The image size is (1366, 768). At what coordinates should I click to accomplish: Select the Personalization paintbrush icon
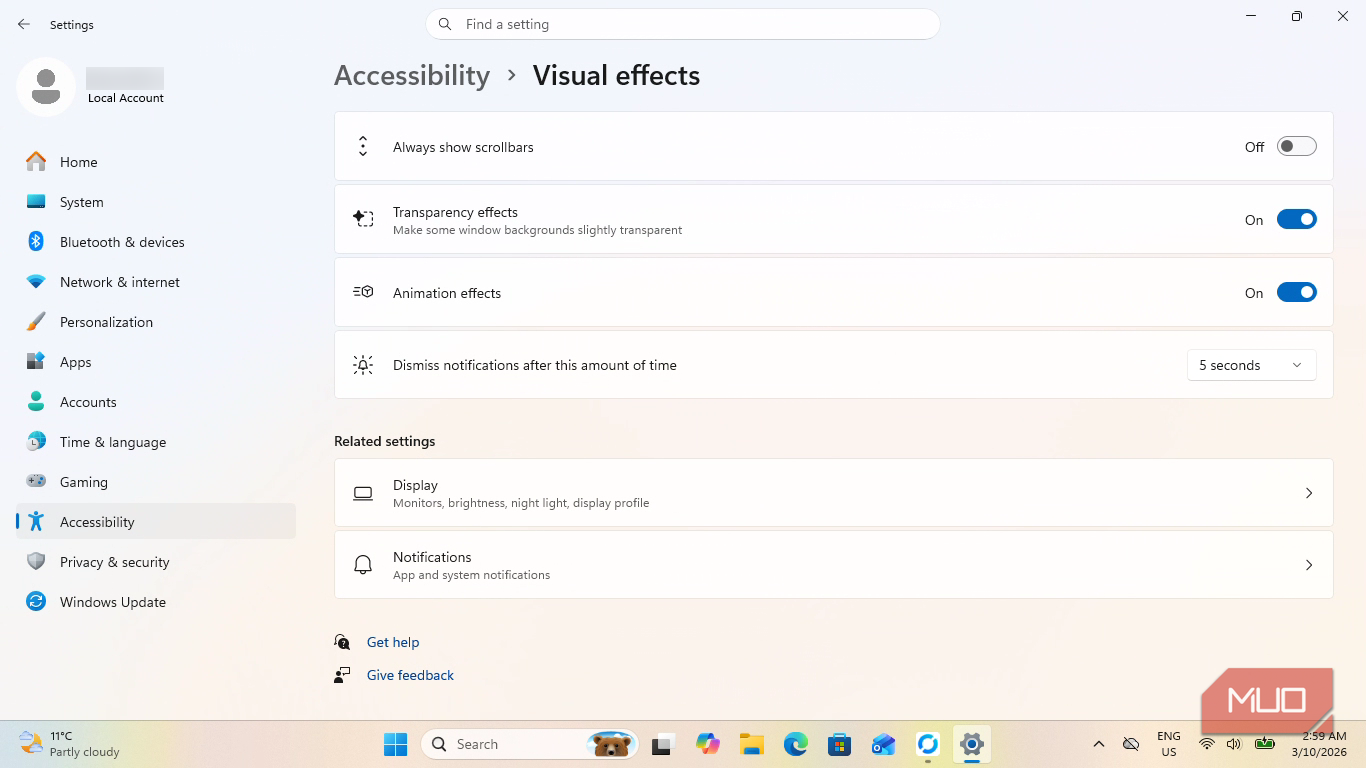coord(36,322)
